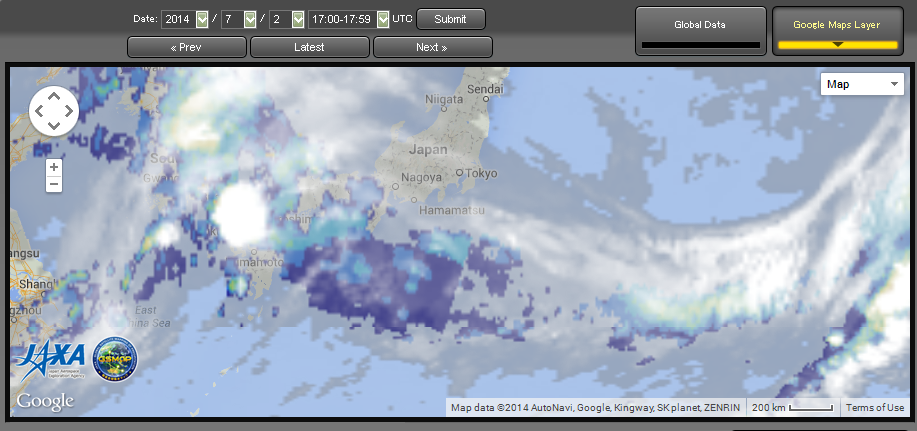Zoom in with the plus button
917x431 pixels.
(x=54, y=167)
